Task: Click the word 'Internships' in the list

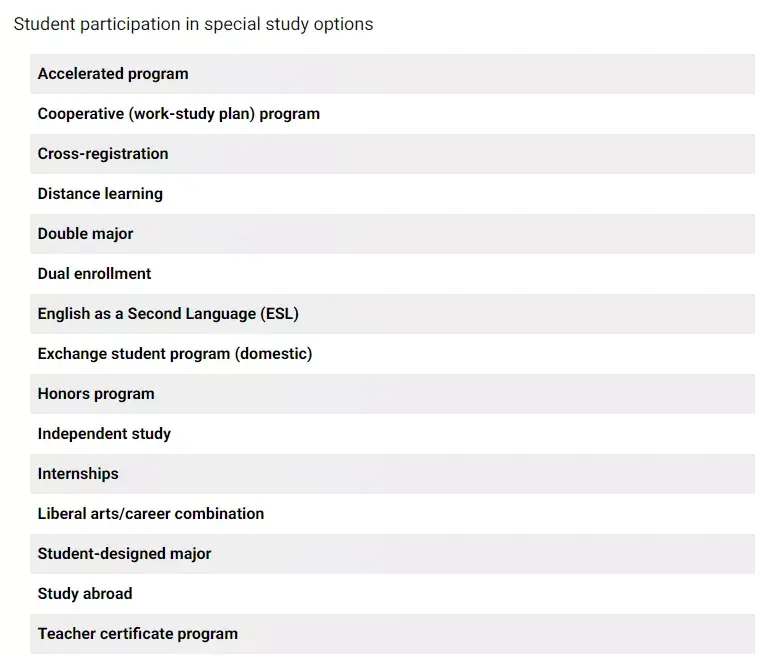Action: tap(78, 474)
